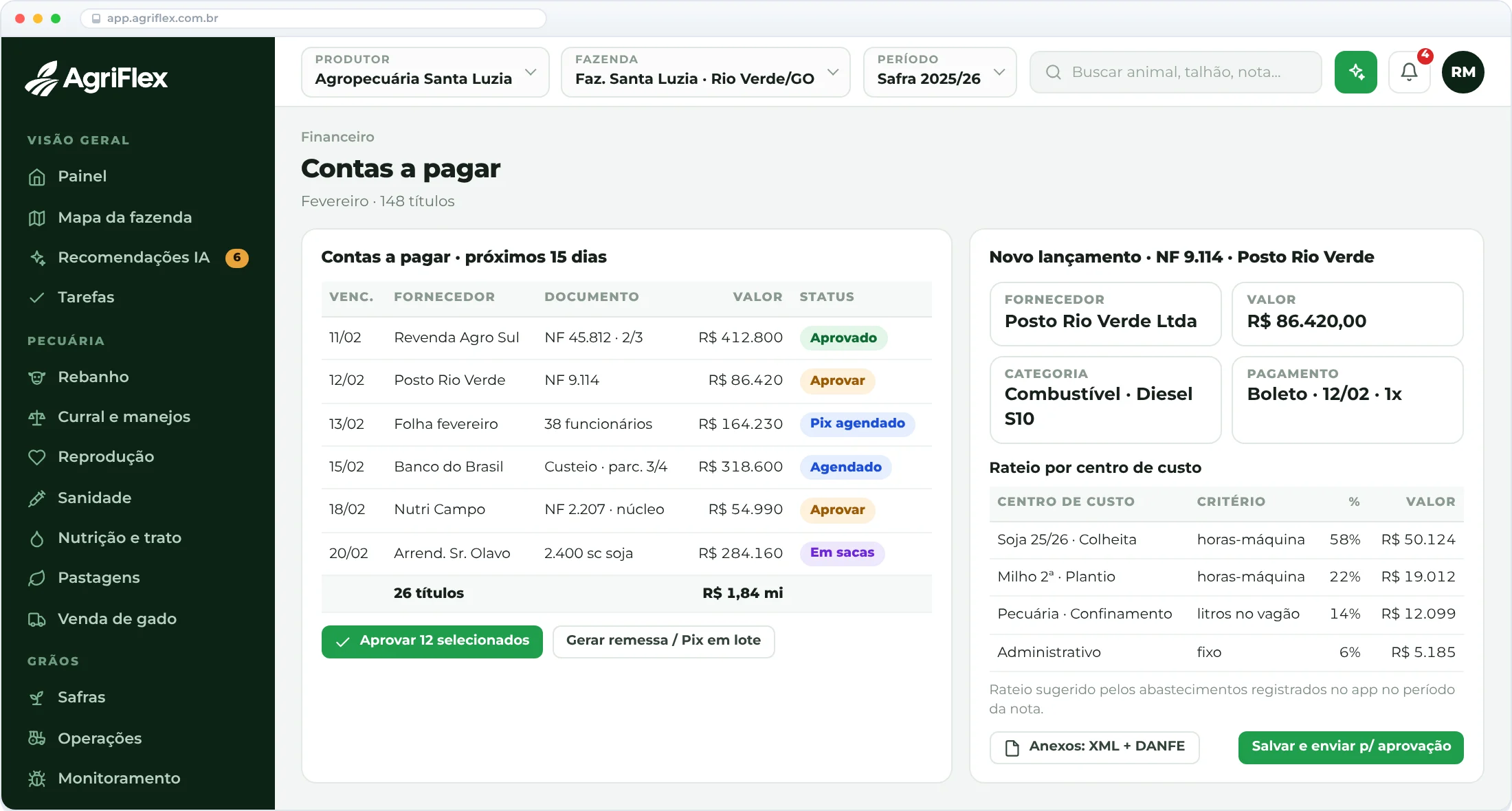Click the 14% for Pecuária Confinamento
The image size is (1512, 811).
coord(1345,614)
